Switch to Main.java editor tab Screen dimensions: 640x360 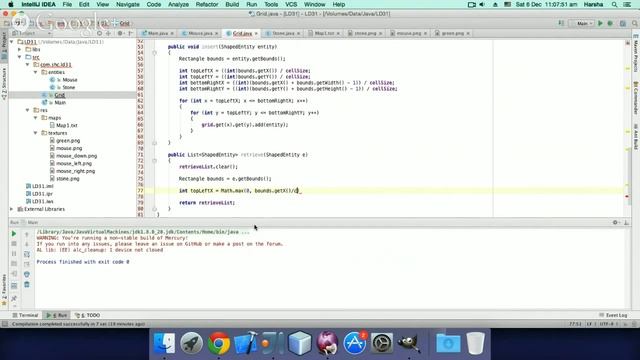click(x=156, y=33)
